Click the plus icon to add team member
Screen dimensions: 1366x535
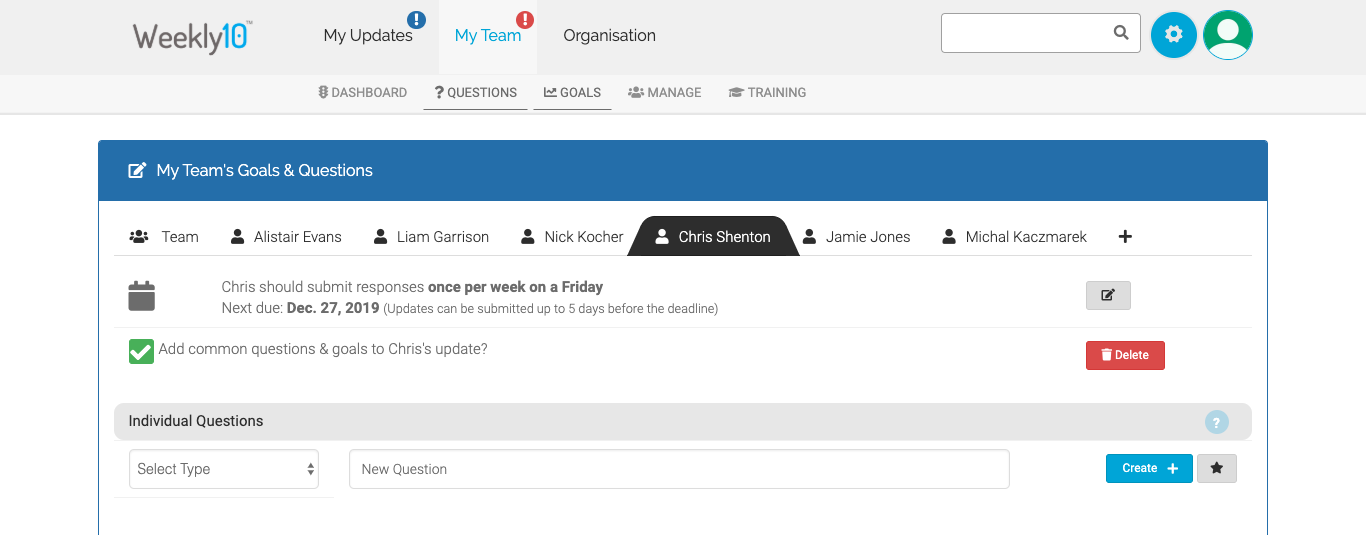[1125, 237]
